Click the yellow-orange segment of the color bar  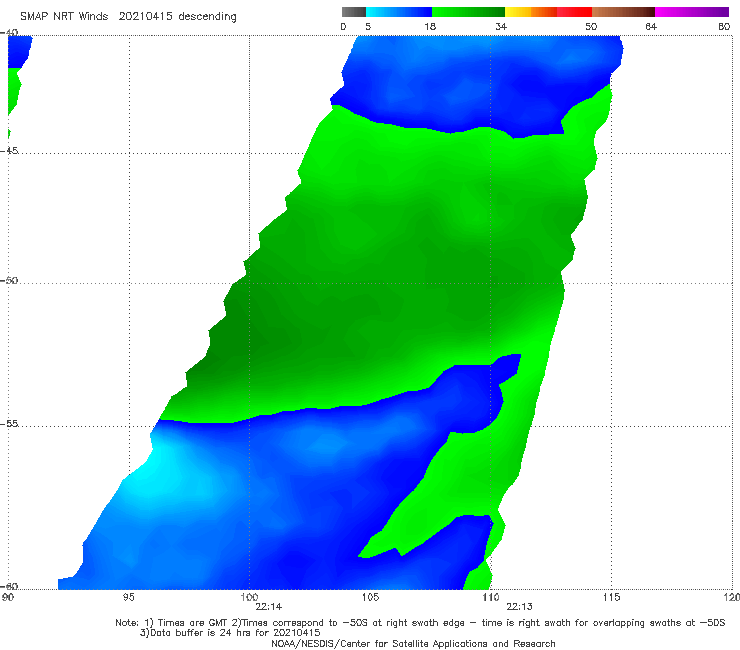pyautogui.click(x=531, y=12)
